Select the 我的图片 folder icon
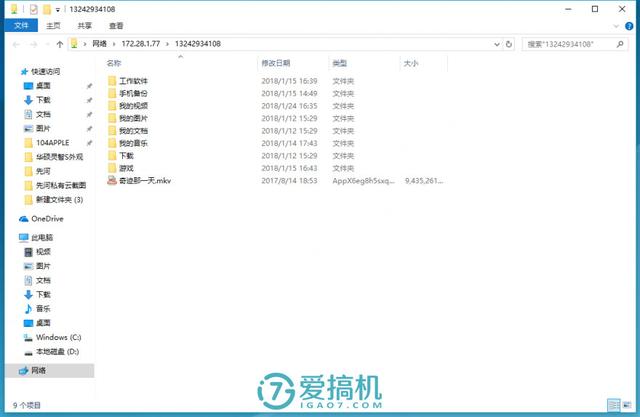 pyautogui.click(x=112, y=118)
